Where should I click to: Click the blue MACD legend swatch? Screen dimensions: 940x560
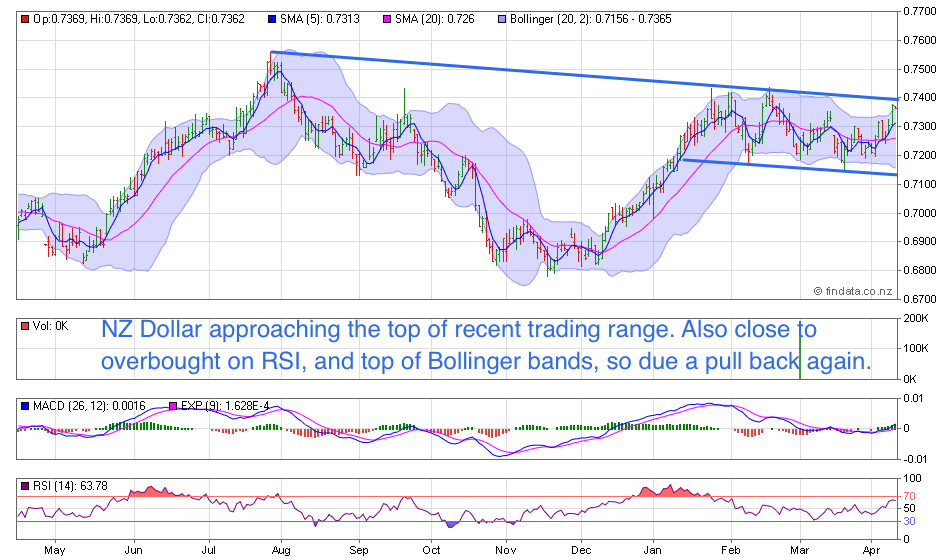point(25,406)
